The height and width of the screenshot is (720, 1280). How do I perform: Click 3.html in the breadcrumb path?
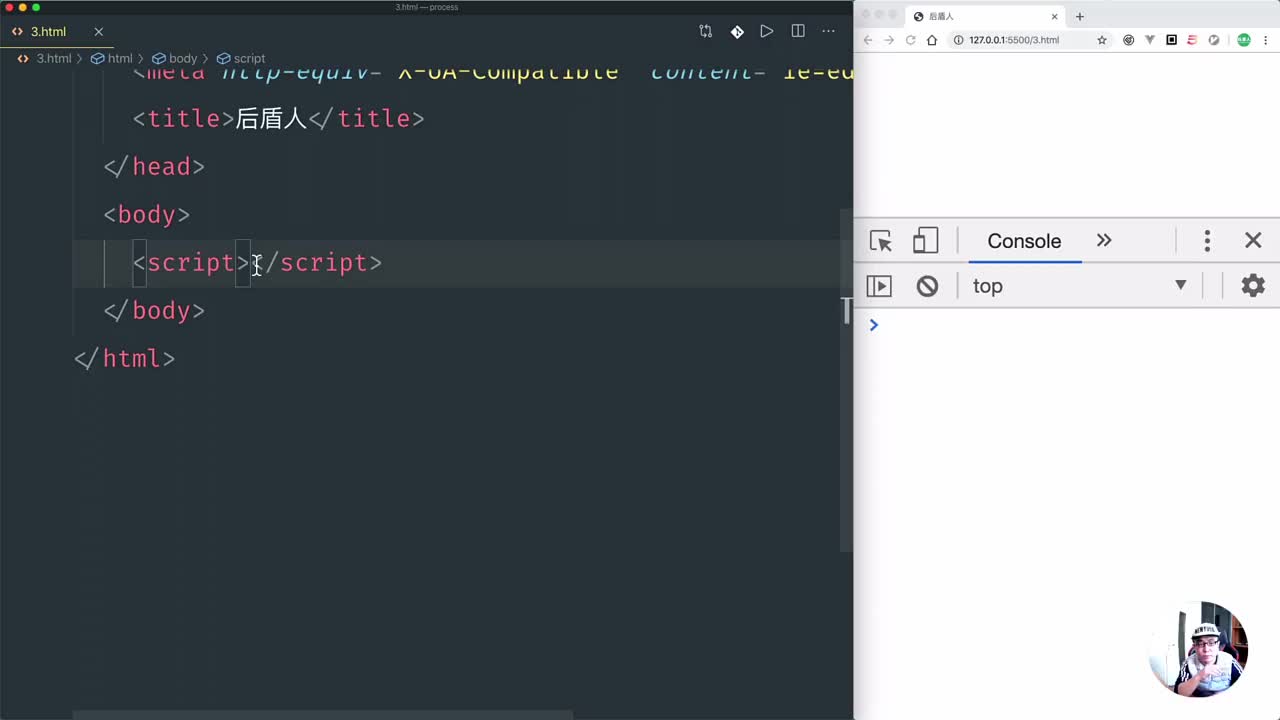[x=54, y=58]
